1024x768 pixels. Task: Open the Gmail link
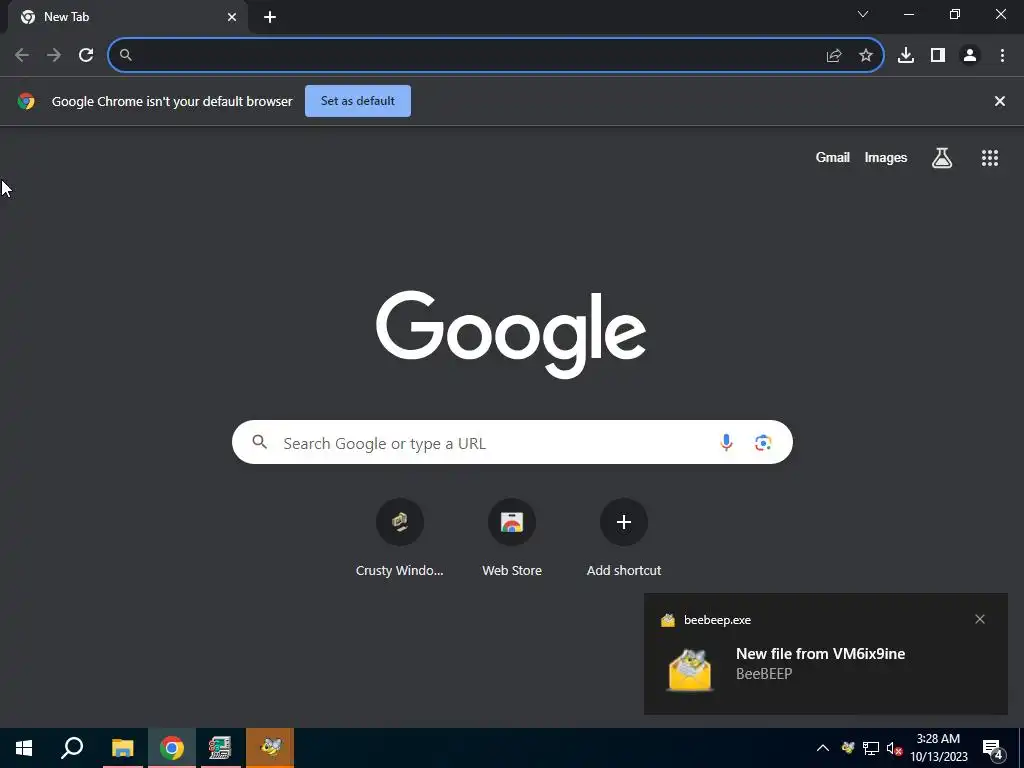[833, 157]
